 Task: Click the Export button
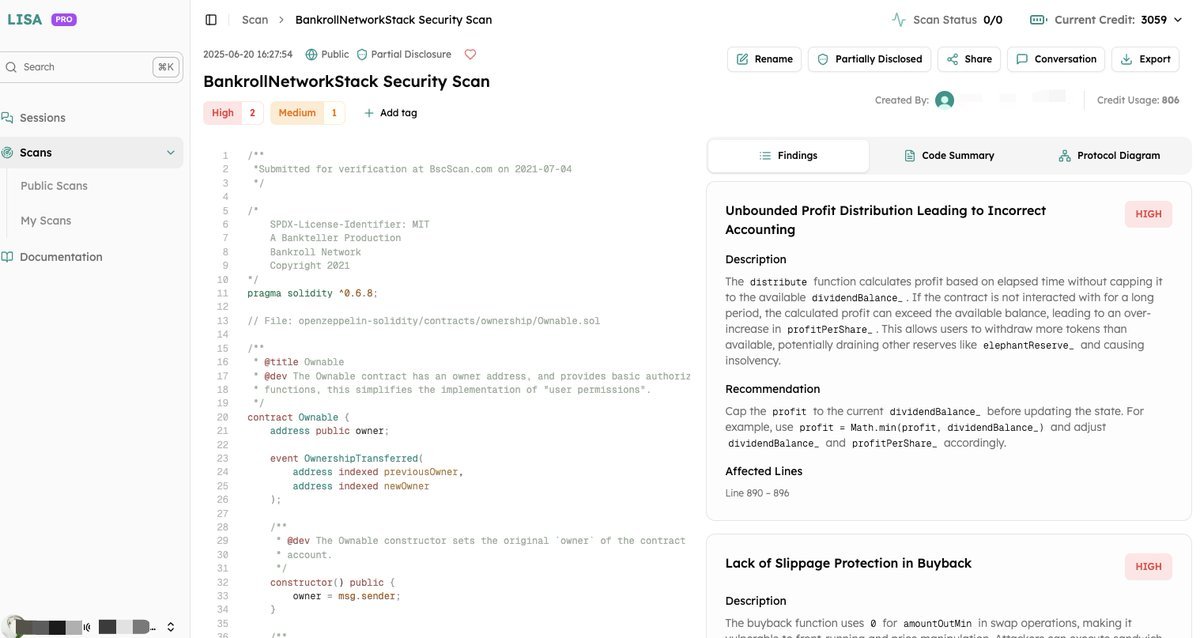[1146, 59]
